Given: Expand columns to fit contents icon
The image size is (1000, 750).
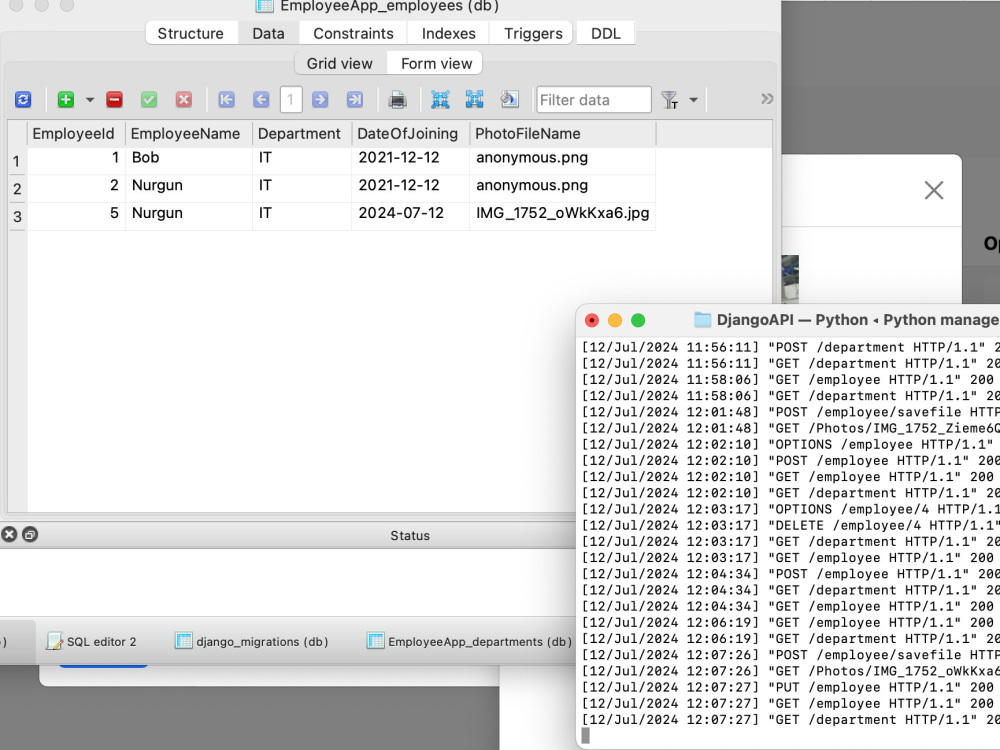Looking at the screenshot, I should click(x=474, y=99).
